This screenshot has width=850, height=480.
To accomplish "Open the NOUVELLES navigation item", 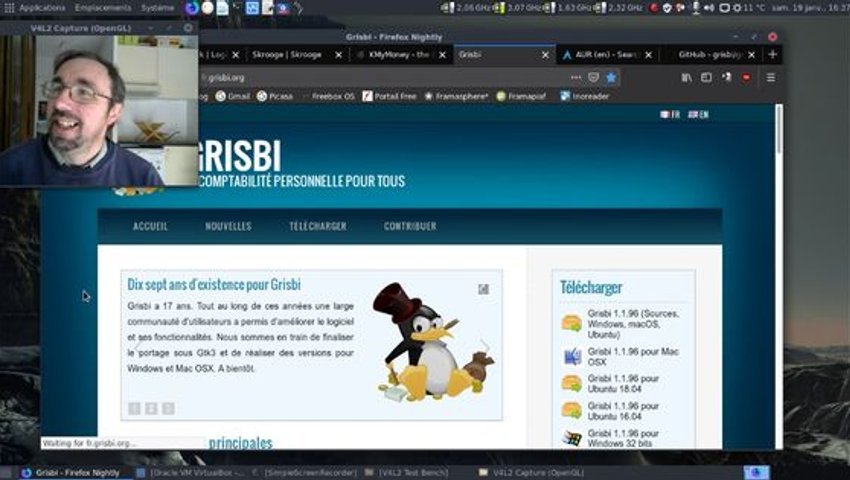I will click(228, 226).
